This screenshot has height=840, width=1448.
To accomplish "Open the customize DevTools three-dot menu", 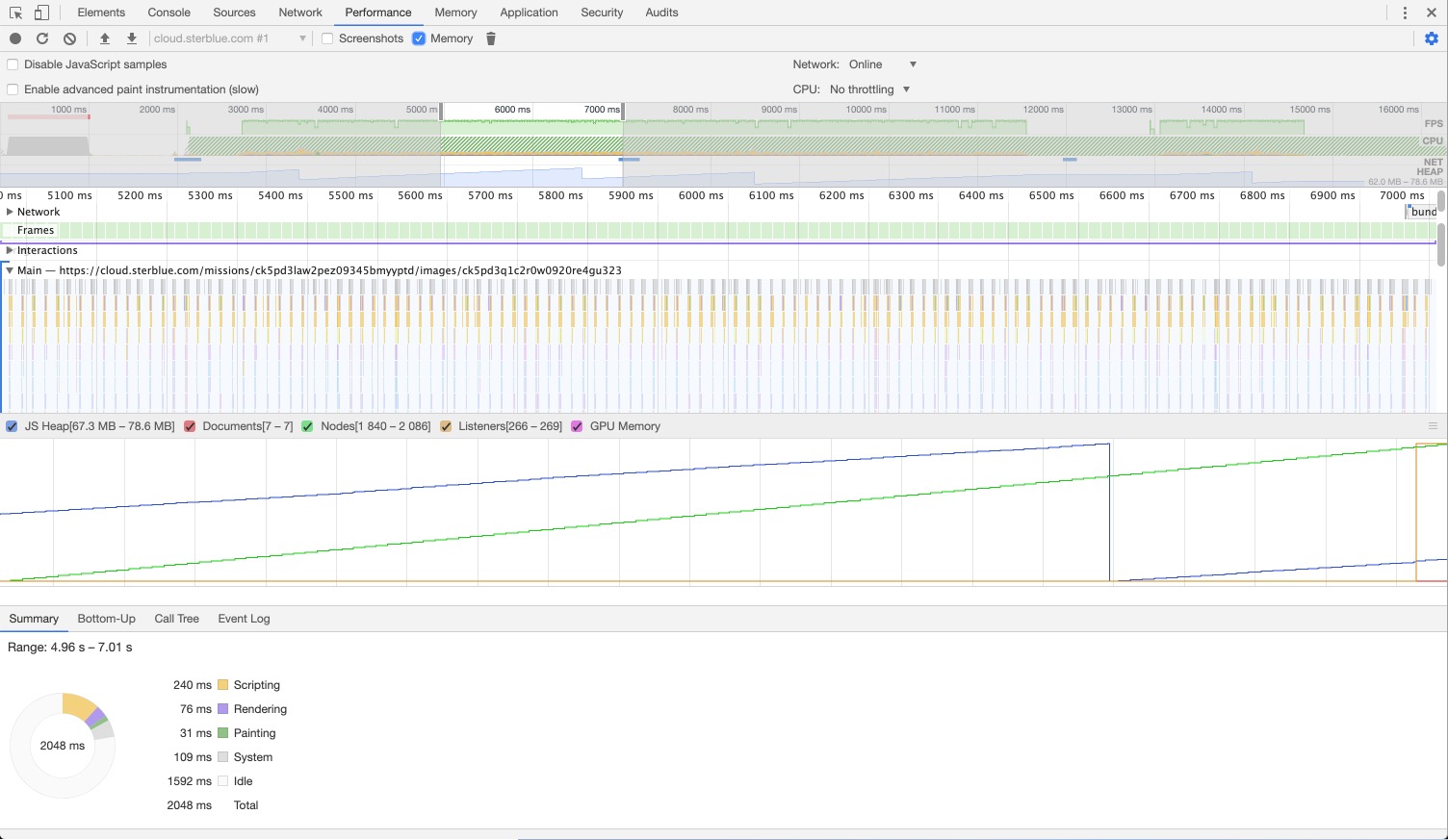I will pos(1405,12).
